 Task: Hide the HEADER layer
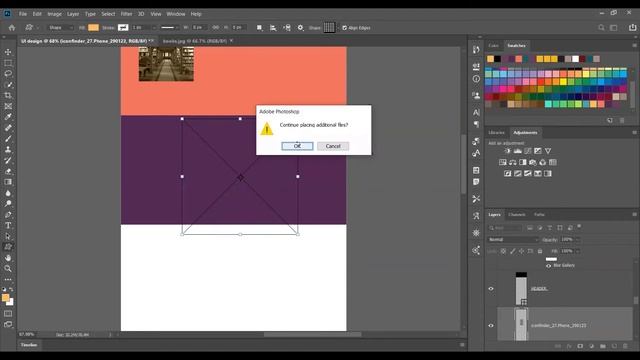(x=491, y=289)
